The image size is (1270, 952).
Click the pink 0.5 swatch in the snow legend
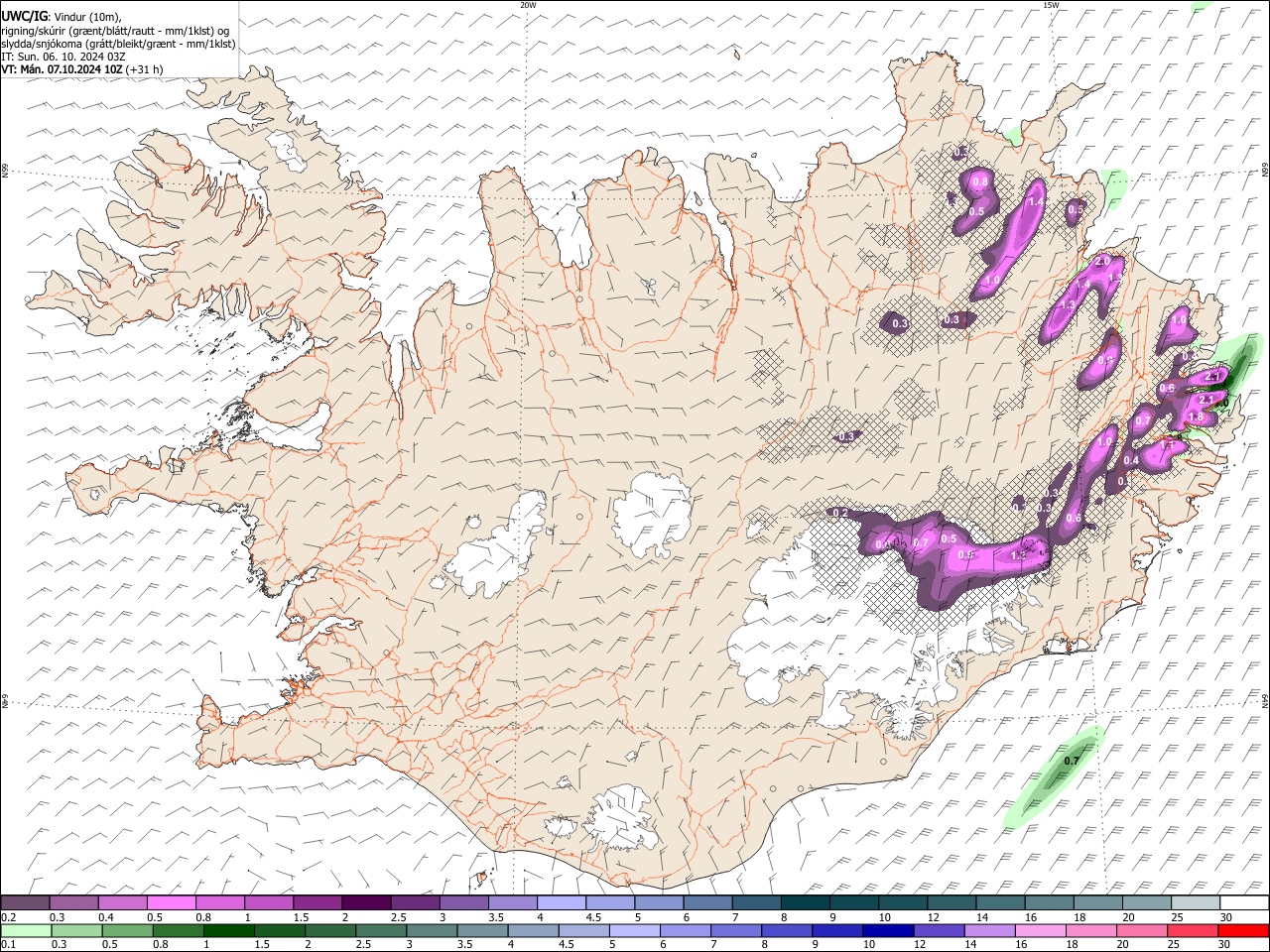(172, 903)
